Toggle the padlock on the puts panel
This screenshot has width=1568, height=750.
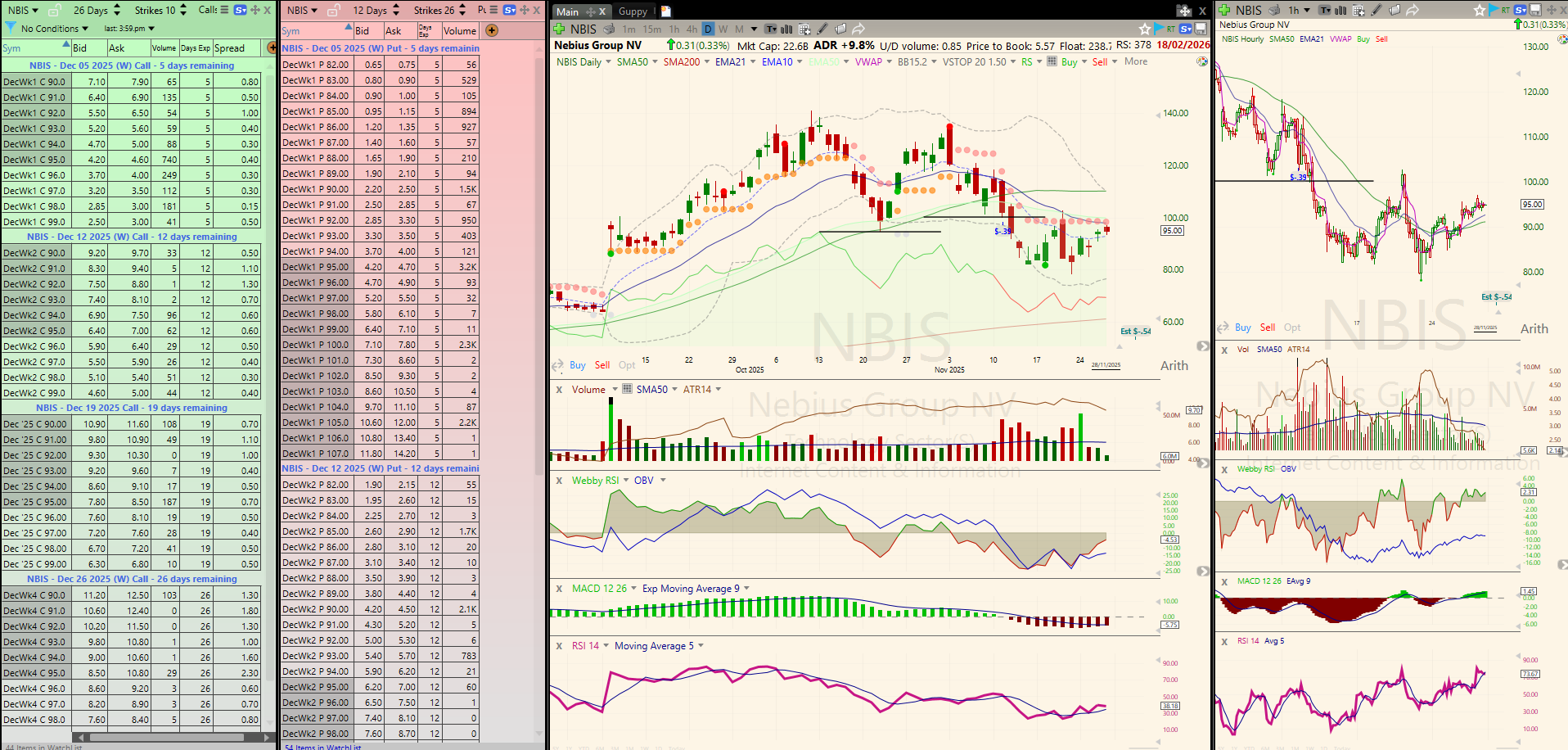334,11
